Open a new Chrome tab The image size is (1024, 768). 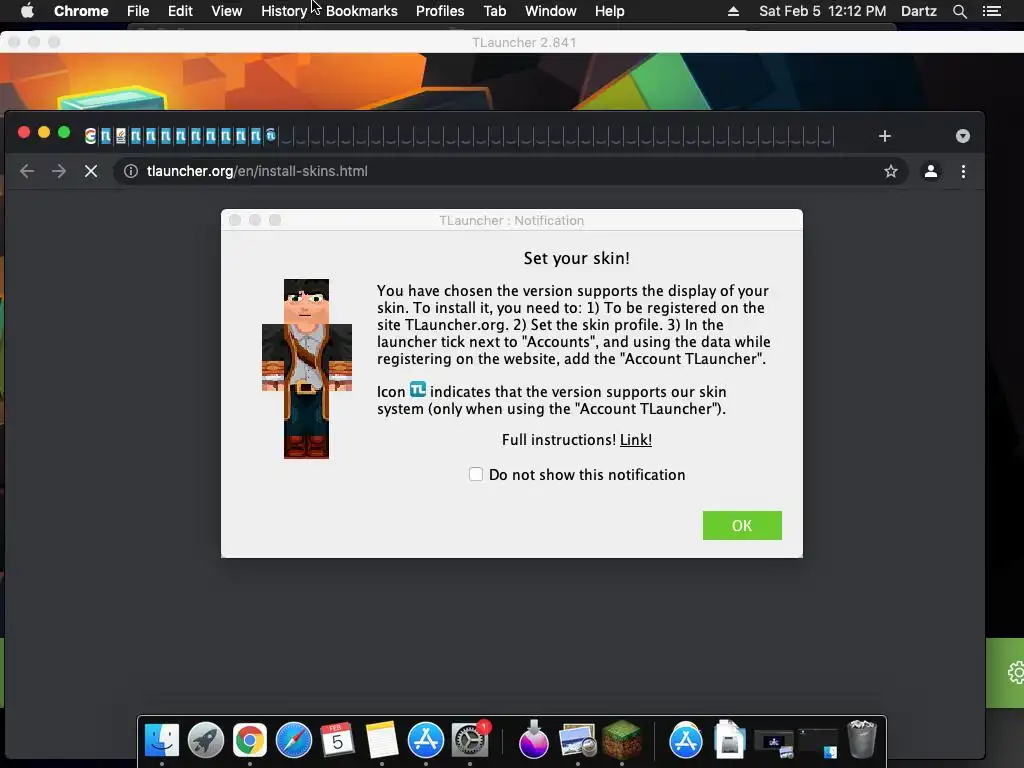click(x=885, y=136)
